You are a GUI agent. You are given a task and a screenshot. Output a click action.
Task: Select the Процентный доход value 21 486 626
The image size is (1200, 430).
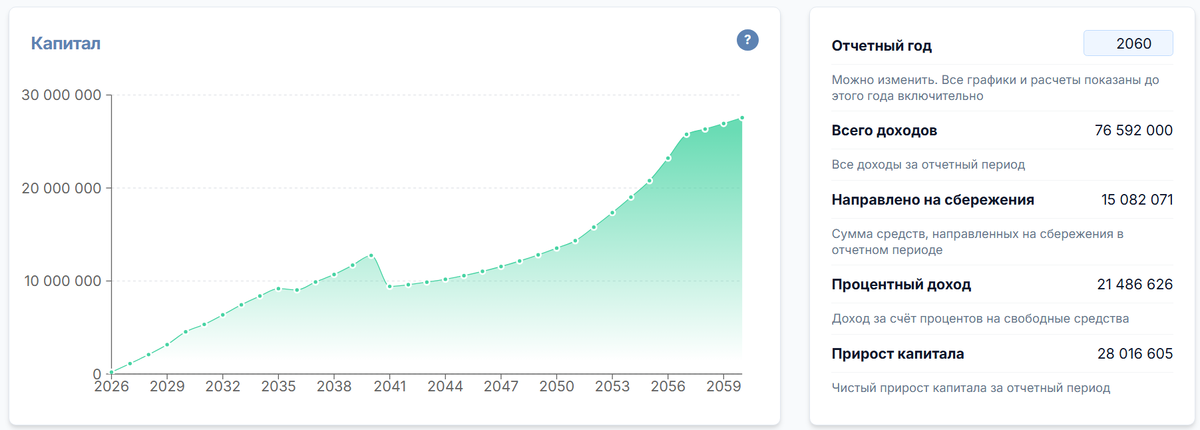[1134, 285]
